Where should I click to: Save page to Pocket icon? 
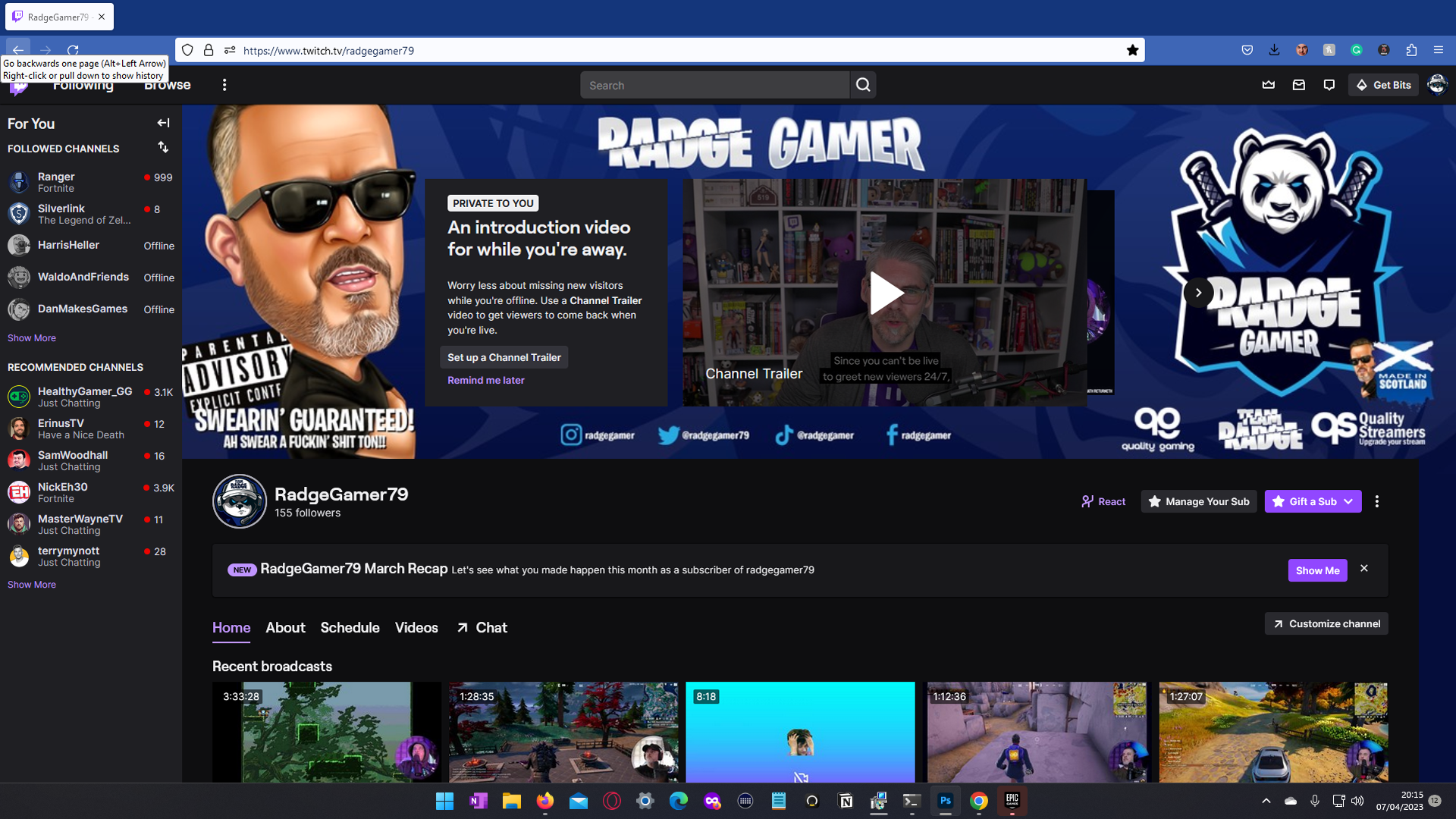[x=1247, y=50]
